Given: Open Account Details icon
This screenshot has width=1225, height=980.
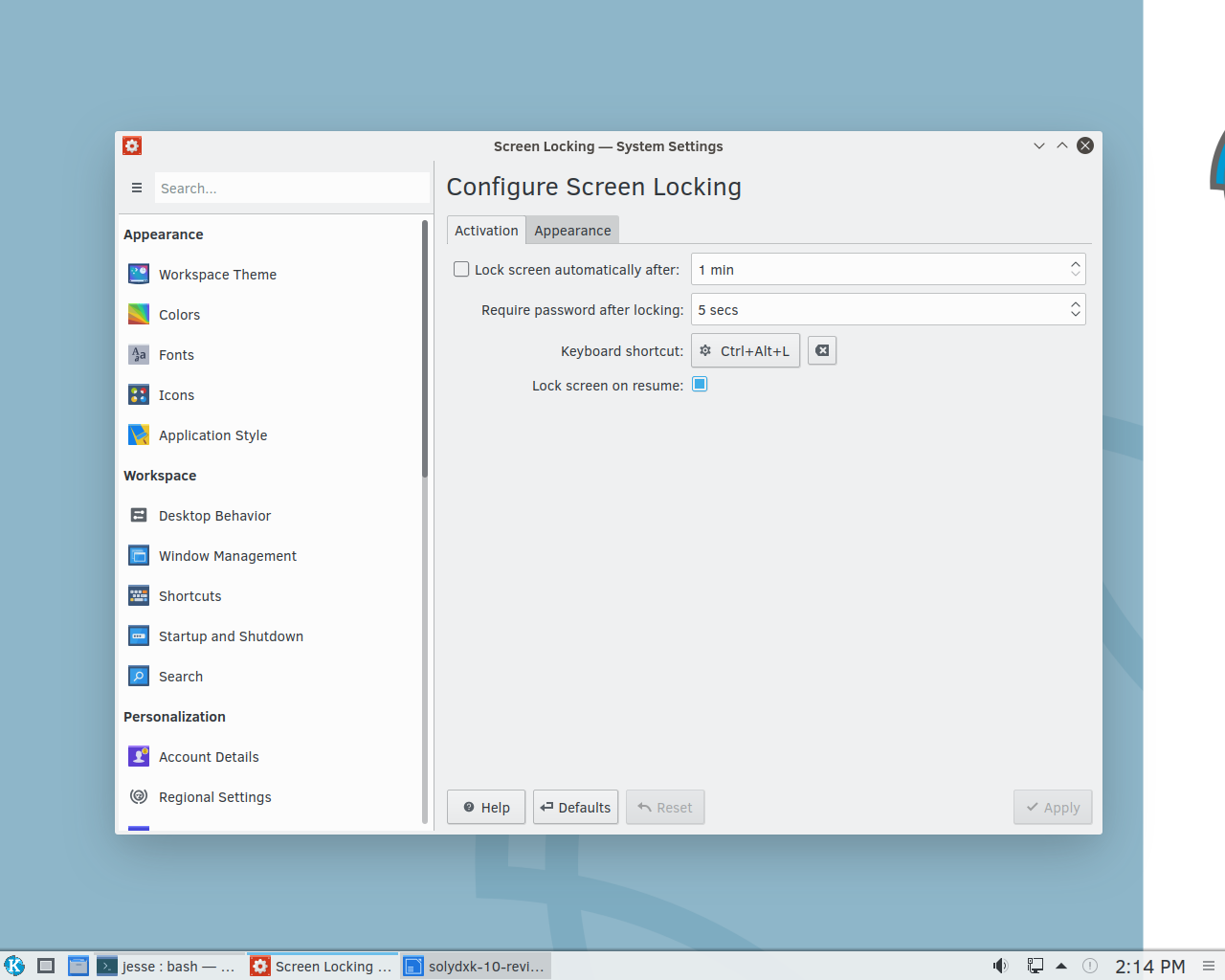Looking at the screenshot, I should pos(139,757).
